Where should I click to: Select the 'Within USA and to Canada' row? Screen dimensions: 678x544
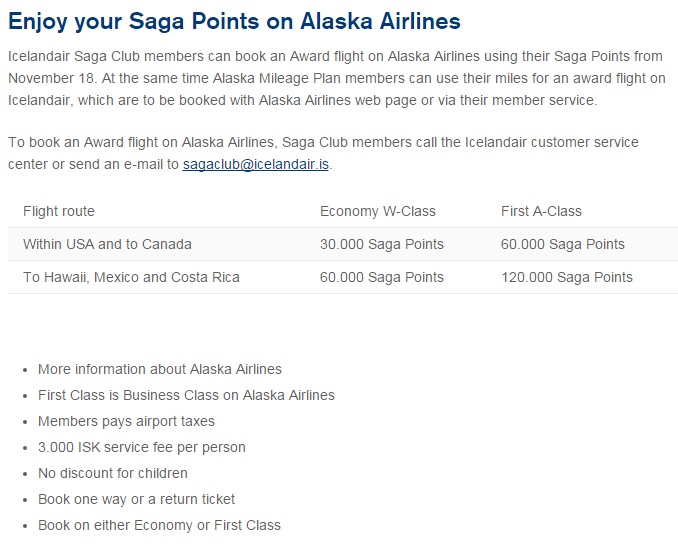pos(107,244)
